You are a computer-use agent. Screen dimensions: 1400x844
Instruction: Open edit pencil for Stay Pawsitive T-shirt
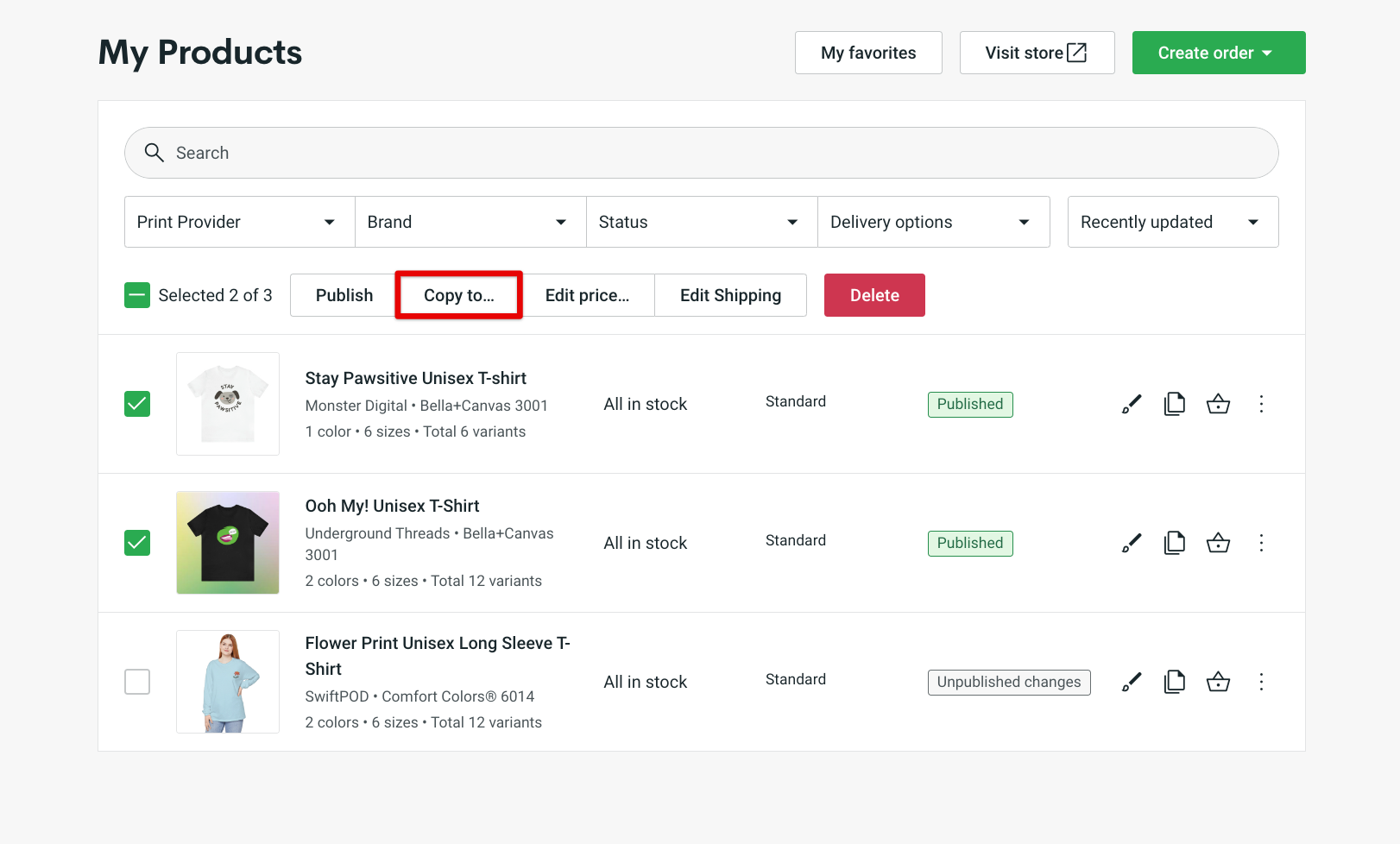1131,403
